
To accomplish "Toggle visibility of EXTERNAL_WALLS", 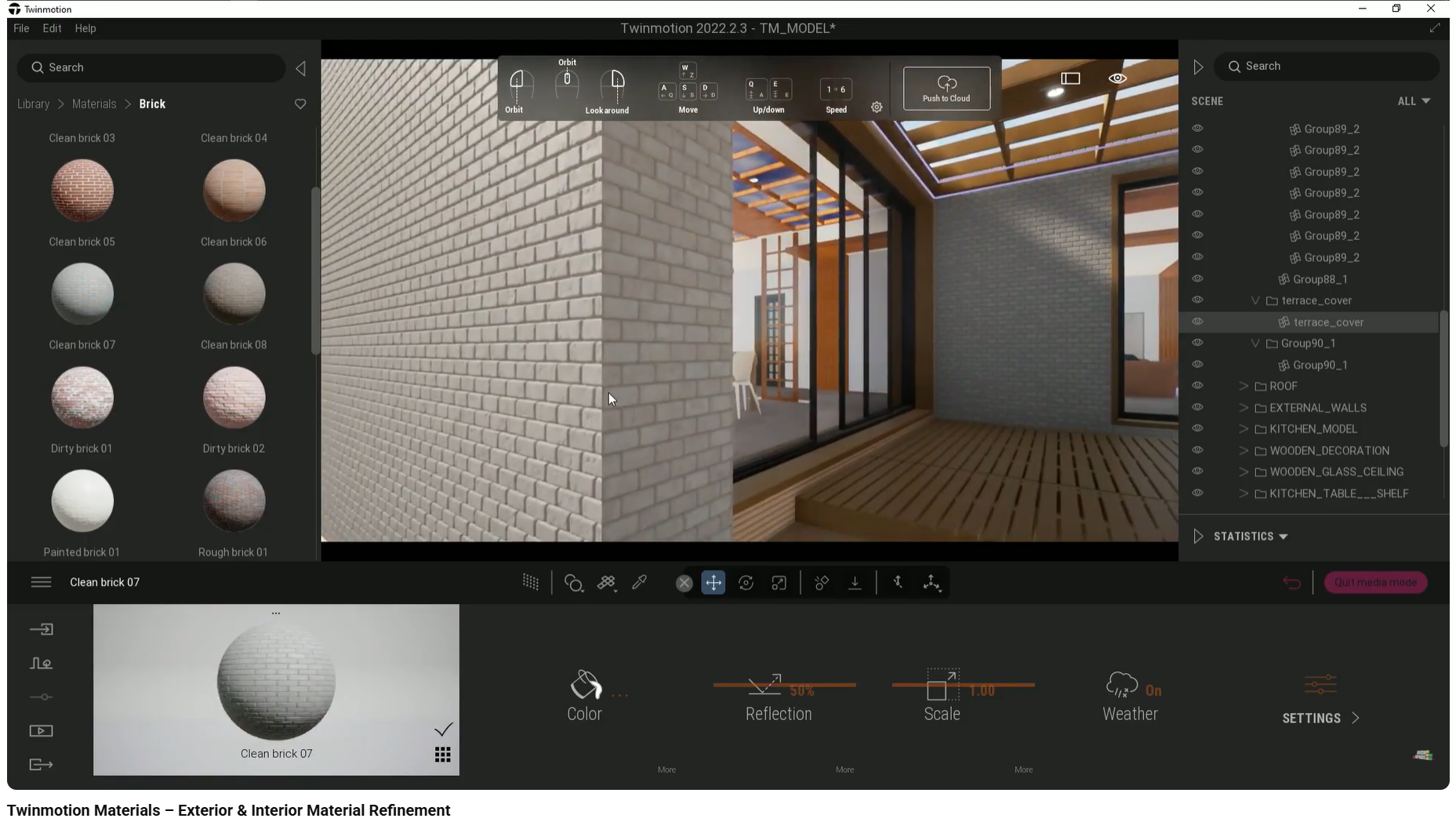I will 1199,407.
